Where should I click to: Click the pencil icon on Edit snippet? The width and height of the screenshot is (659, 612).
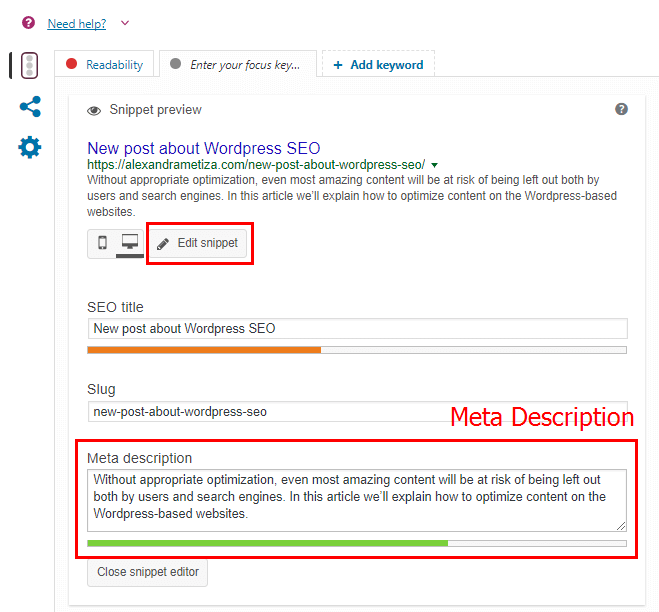(163, 244)
